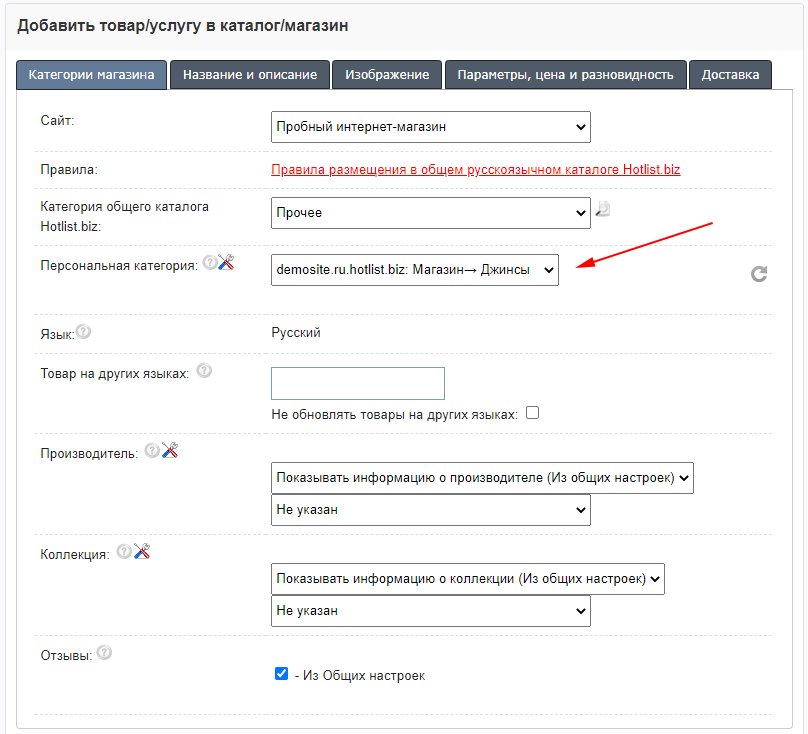The height and width of the screenshot is (734, 808).
Task: Click 'Товар на других языках' text field
Action: pos(357,384)
